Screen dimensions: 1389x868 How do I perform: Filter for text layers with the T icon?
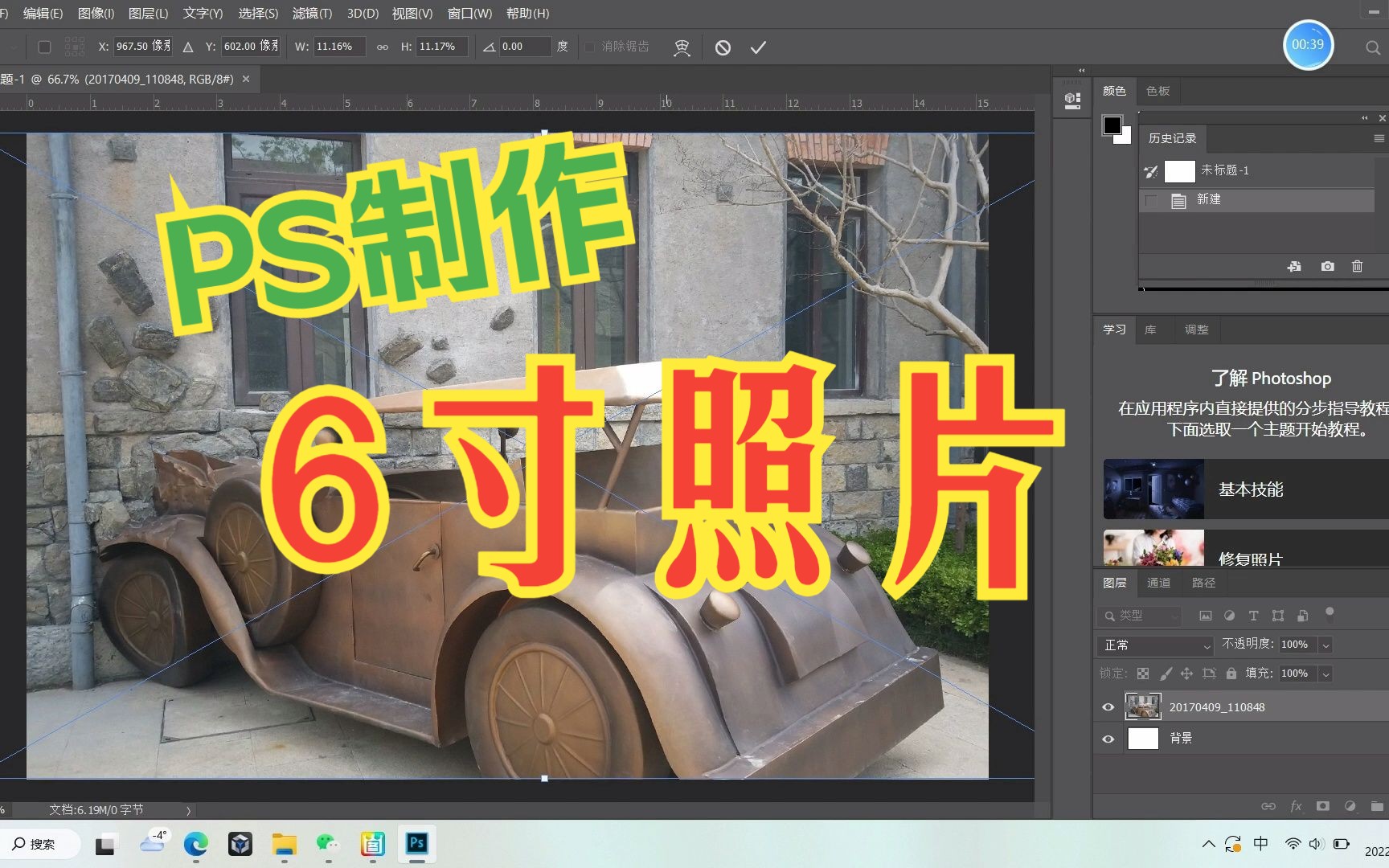pos(1253,616)
